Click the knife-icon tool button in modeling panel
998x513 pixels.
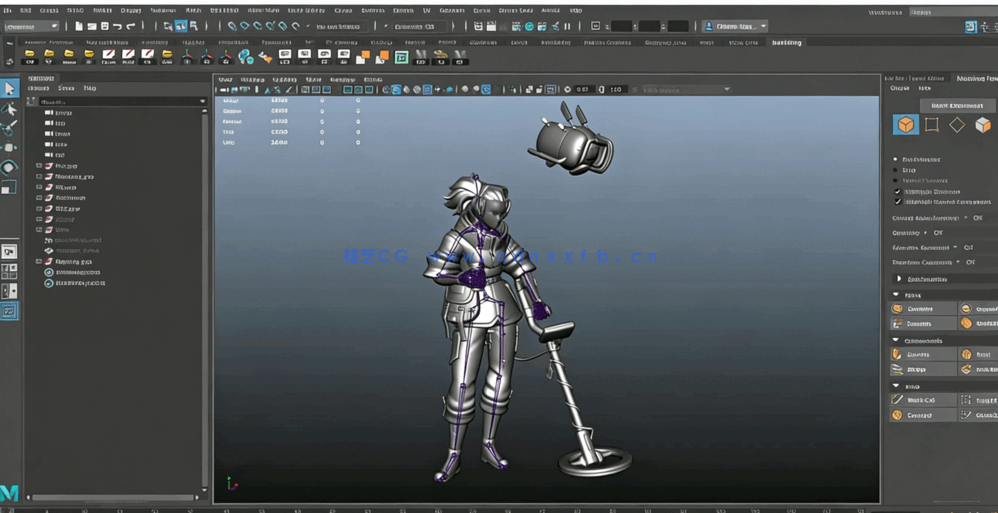922,400
